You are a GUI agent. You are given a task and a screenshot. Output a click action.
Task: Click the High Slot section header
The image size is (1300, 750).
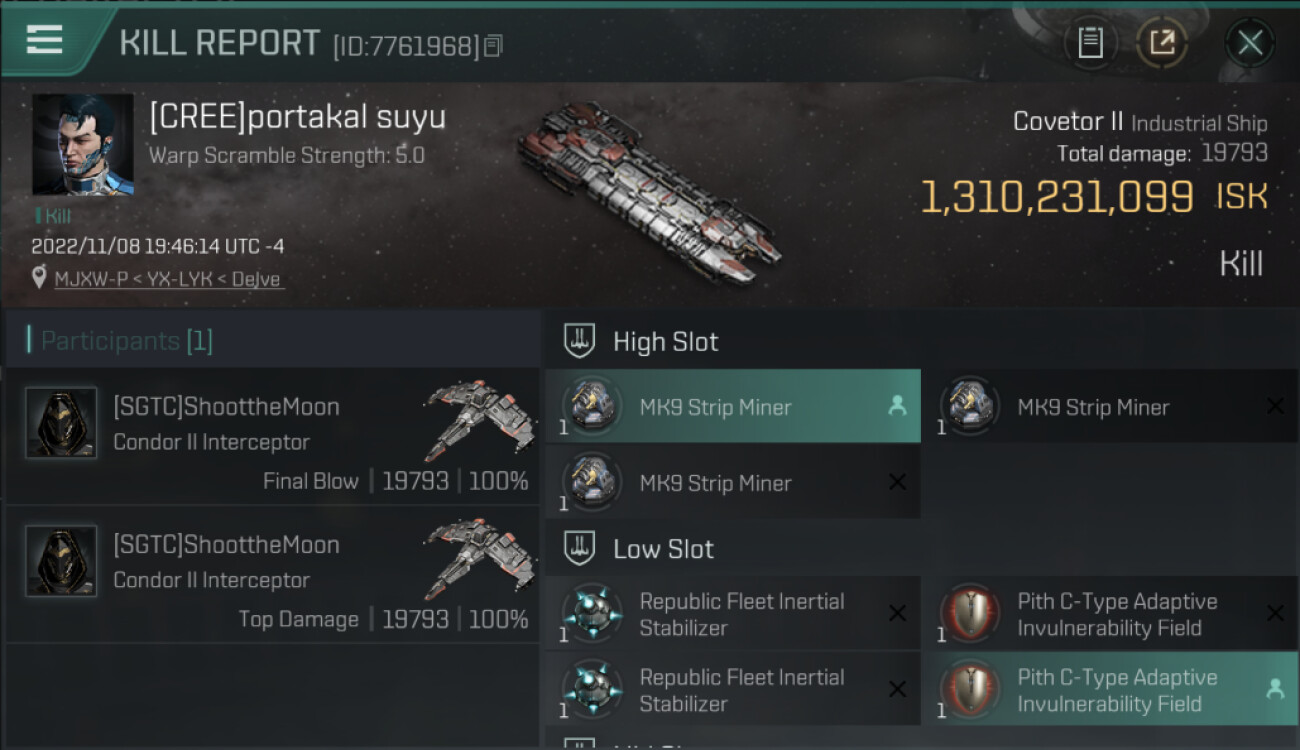coord(665,342)
